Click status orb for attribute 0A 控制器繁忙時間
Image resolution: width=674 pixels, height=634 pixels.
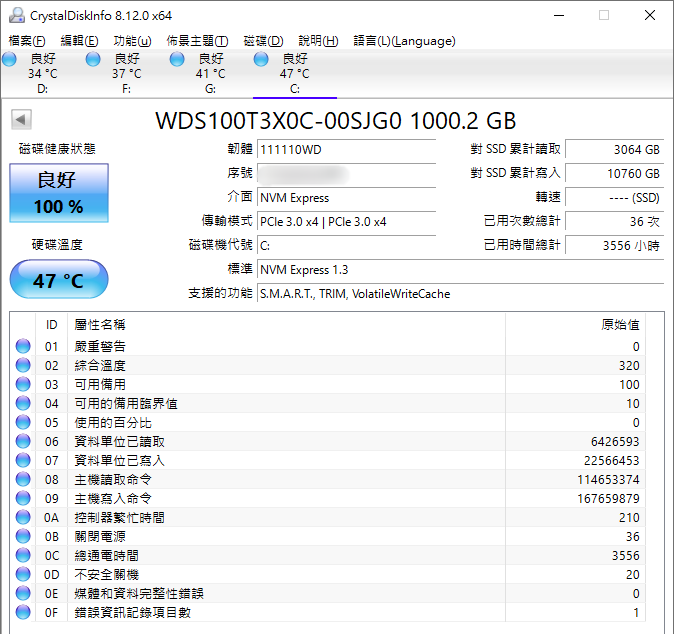[x=23, y=517]
